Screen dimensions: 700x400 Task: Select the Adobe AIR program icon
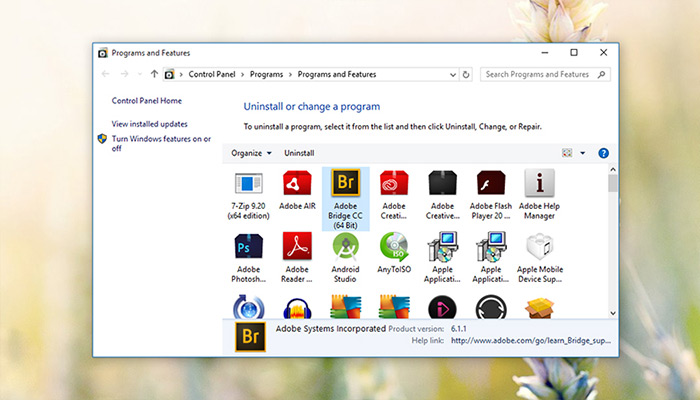point(297,183)
